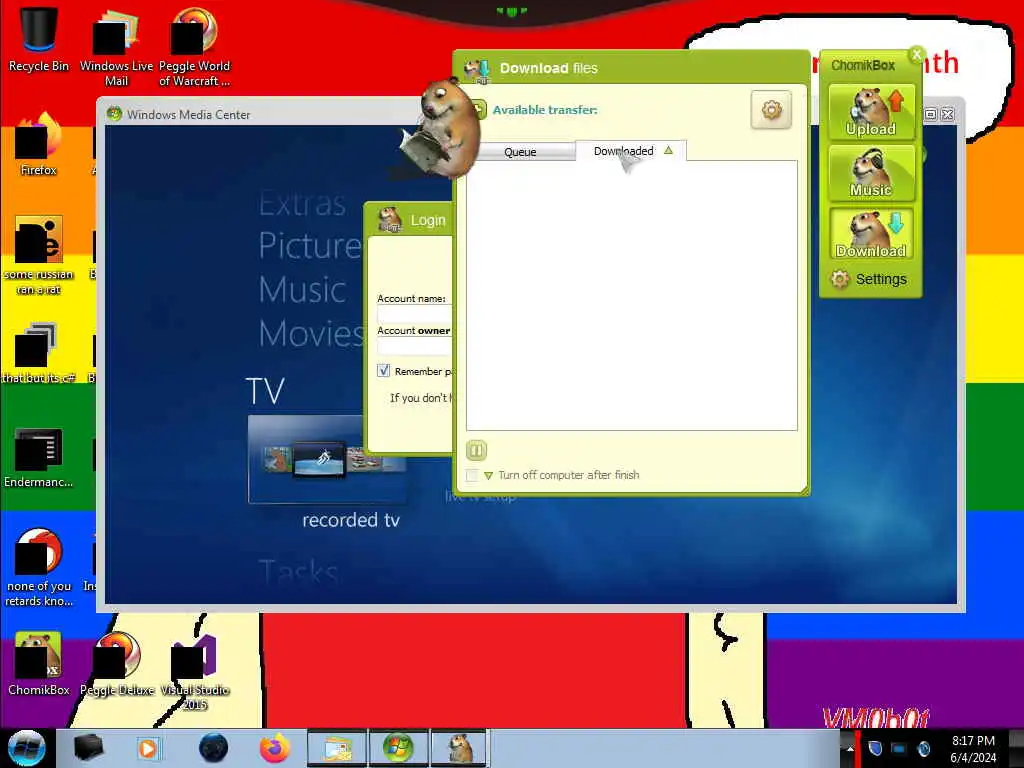Screen dimensions: 1024x768
Task: Select Tasks in Windows Media Center
Action: pyautogui.click(x=298, y=572)
